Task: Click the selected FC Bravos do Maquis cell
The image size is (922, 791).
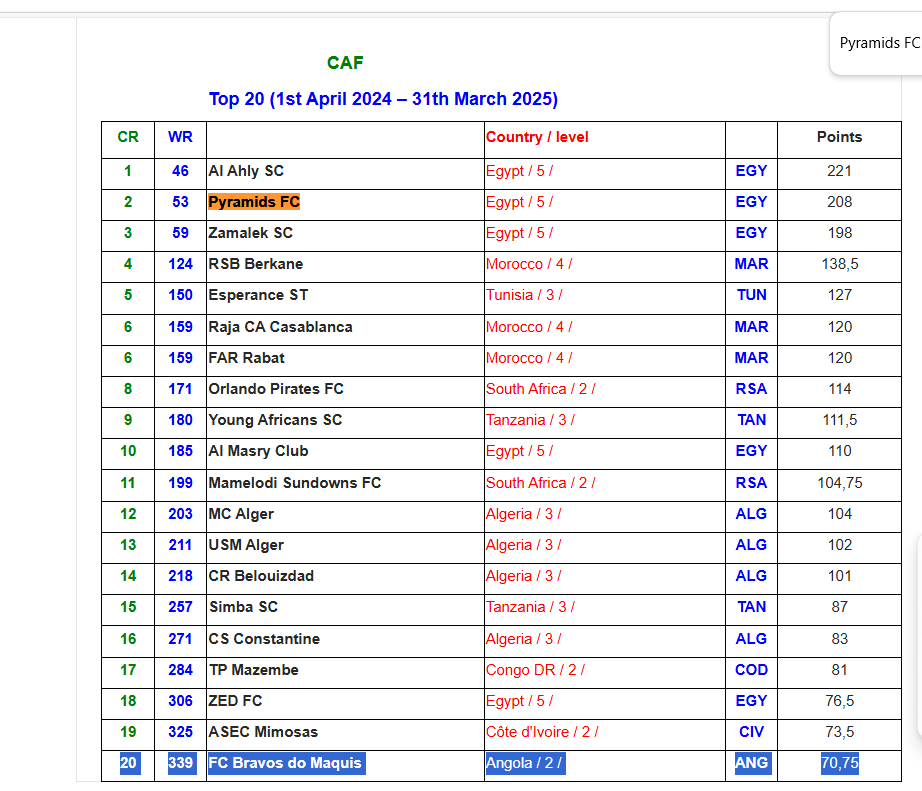Action: coord(286,763)
